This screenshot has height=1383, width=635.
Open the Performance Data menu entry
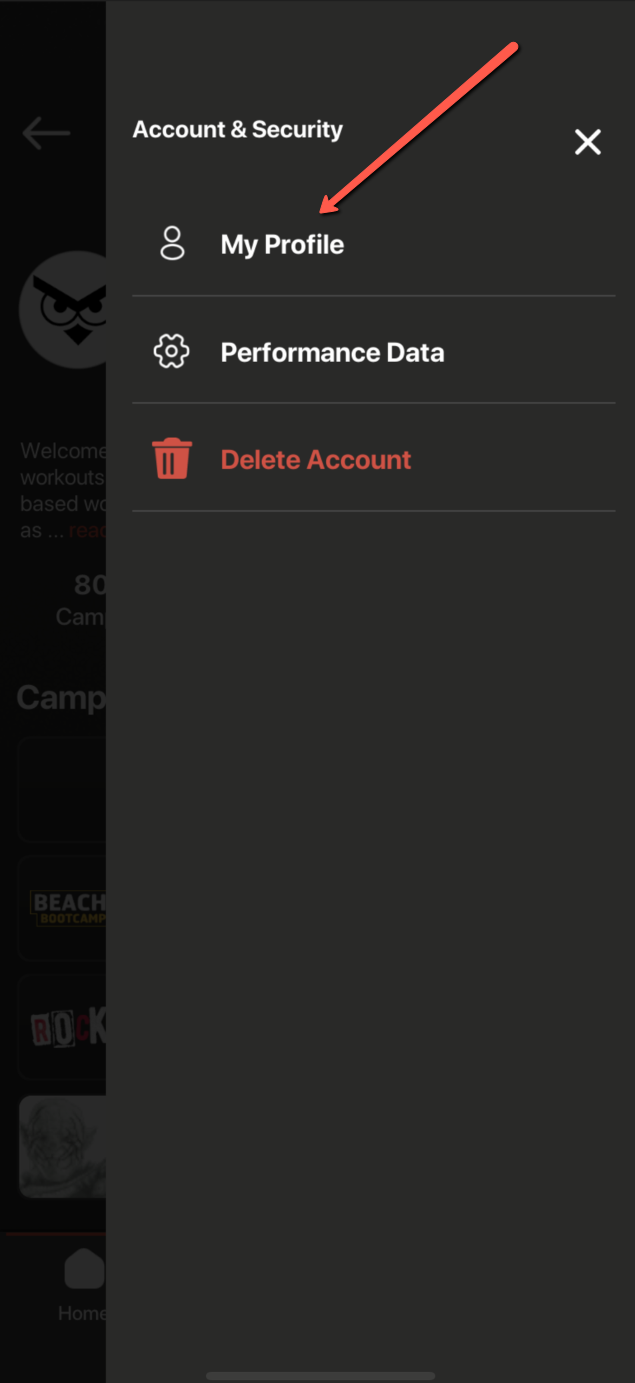[x=373, y=351]
